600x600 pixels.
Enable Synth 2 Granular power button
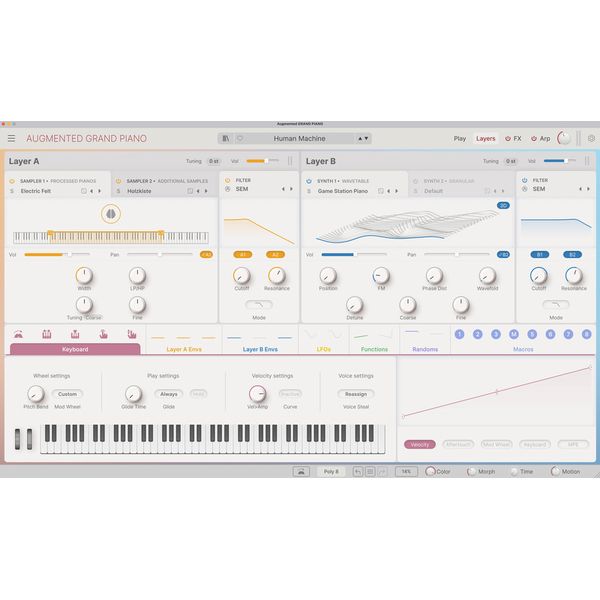coord(415,181)
